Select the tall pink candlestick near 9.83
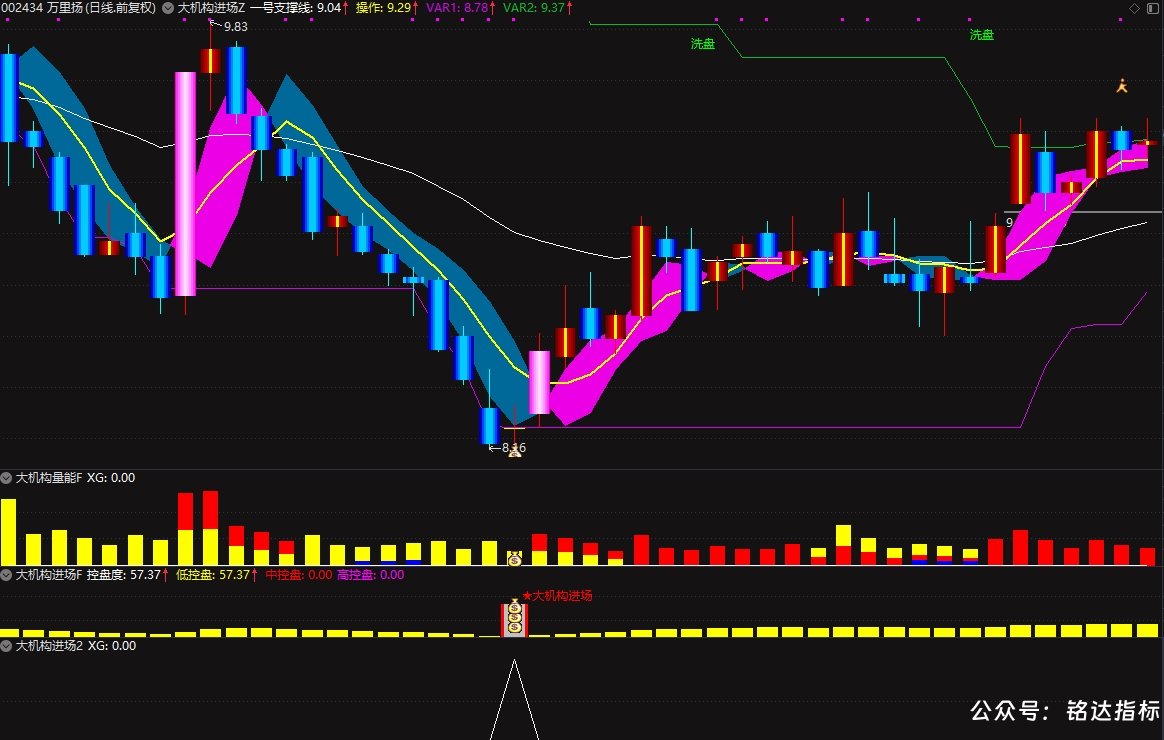The height and width of the screenshot is (740, 1164). coord(186,183)
